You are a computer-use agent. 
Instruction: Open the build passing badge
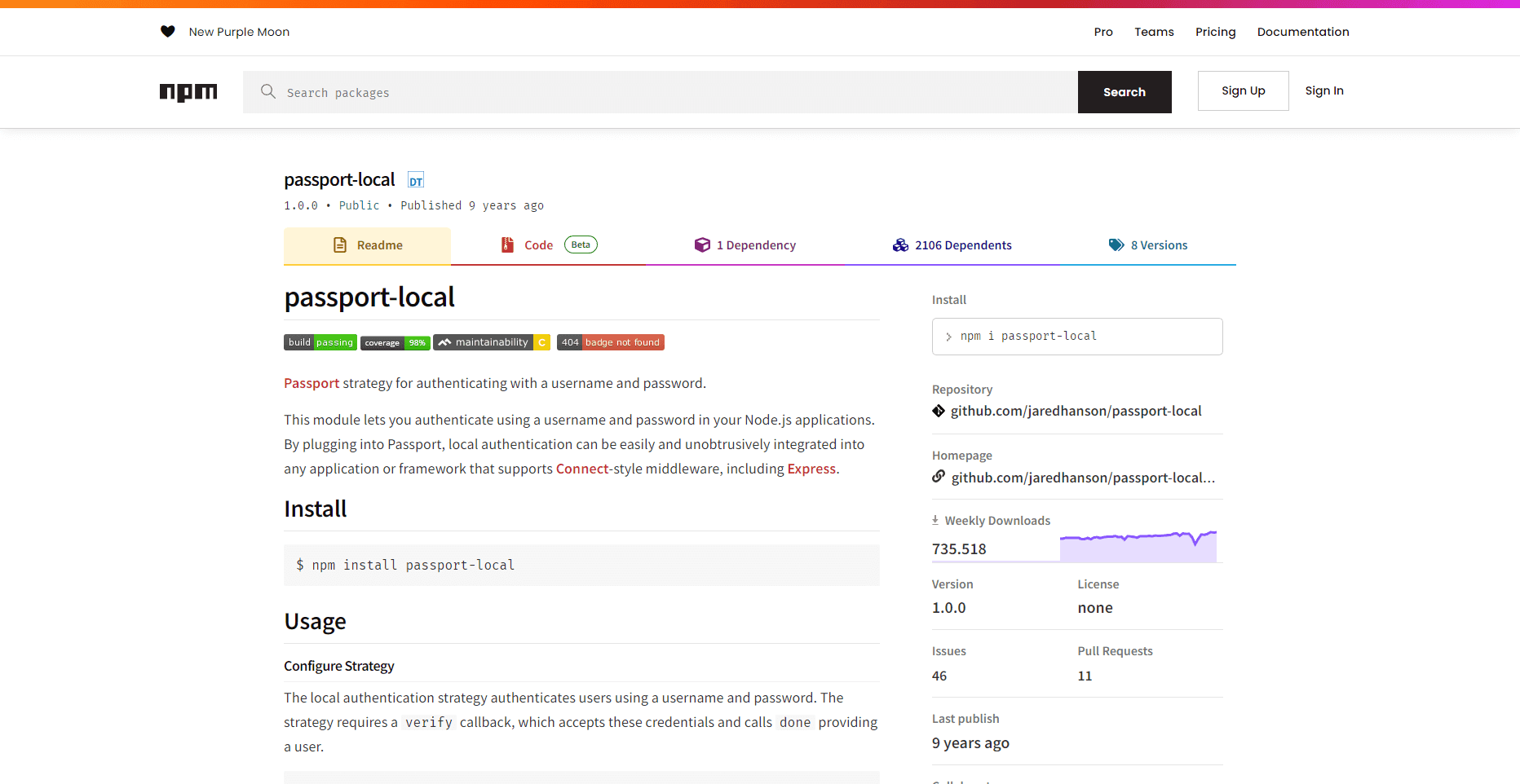pyautogui.click(x=320, y=342)
